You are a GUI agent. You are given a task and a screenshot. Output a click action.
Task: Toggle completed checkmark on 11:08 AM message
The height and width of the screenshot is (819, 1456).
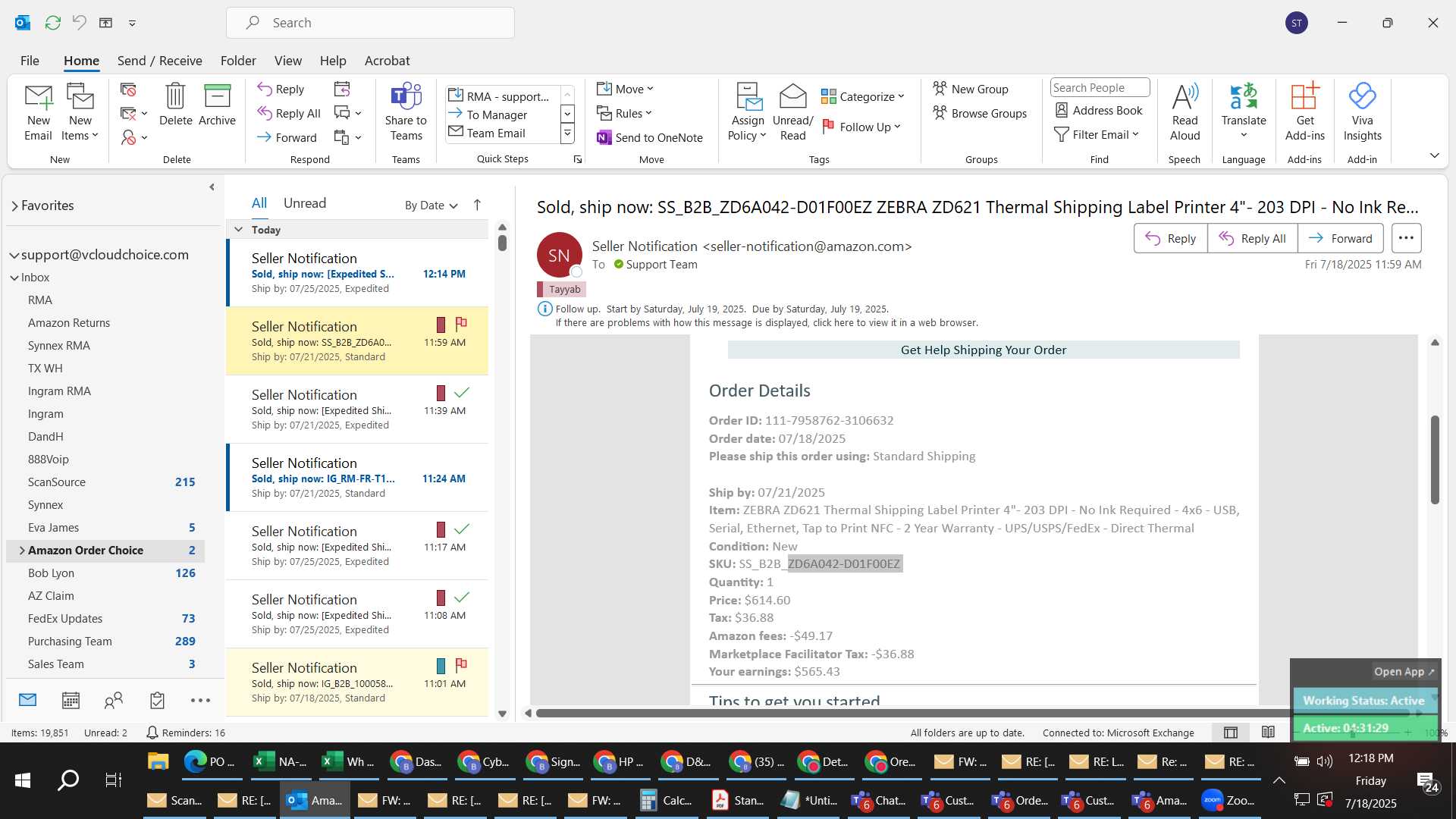461,598
